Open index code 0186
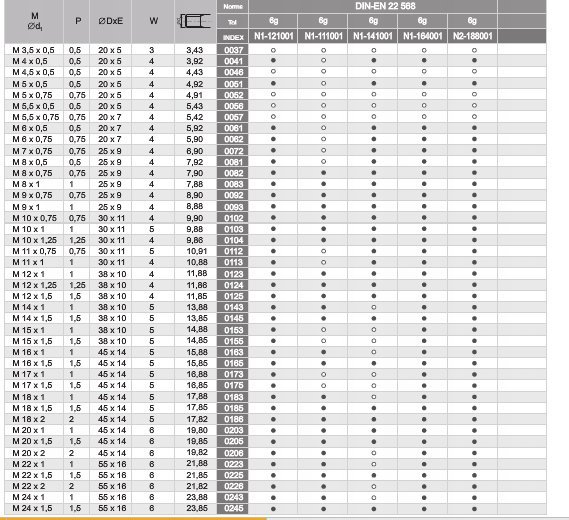Screen dimensions: 569x520 click(233, 419)
